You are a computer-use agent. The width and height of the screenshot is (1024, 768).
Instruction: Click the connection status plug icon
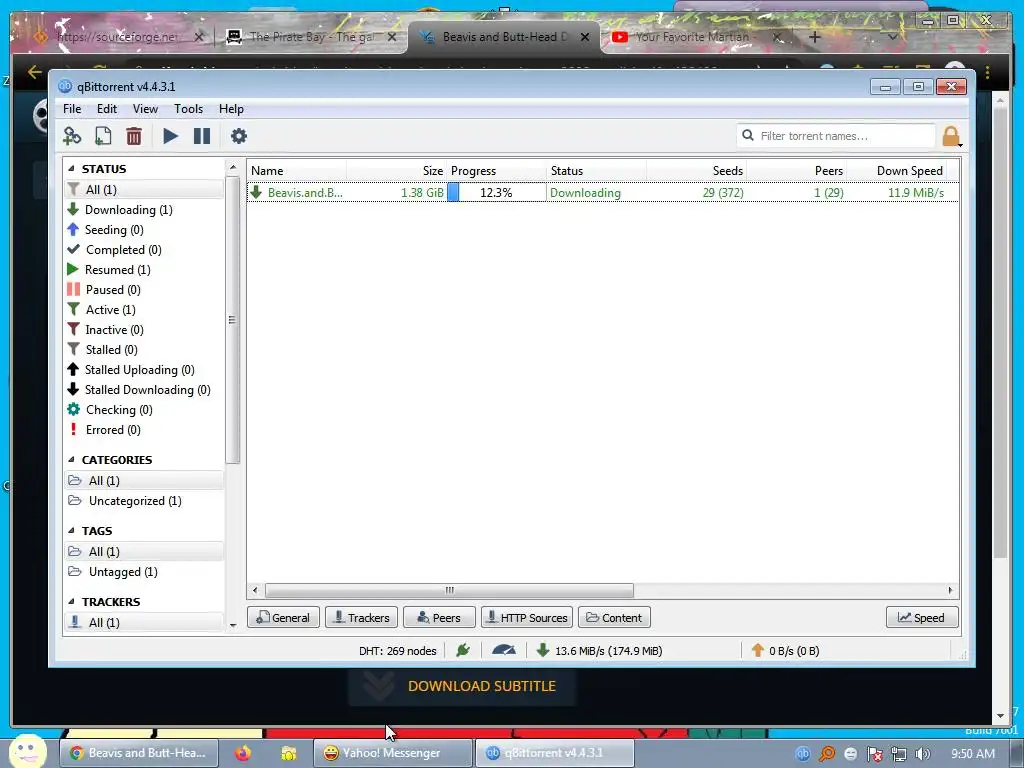463,650
